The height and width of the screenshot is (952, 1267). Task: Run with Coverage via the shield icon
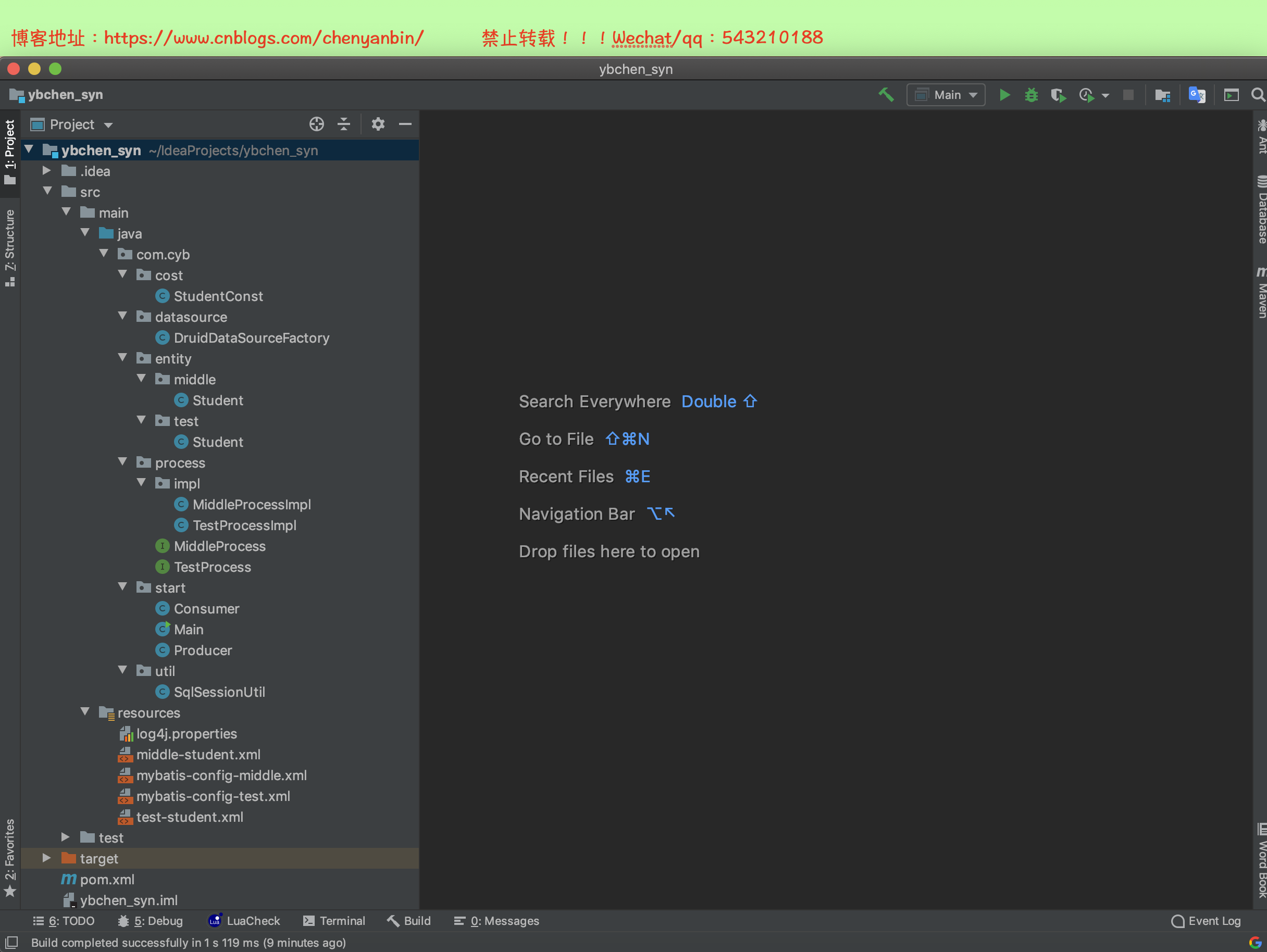(x=1059, y=95)
